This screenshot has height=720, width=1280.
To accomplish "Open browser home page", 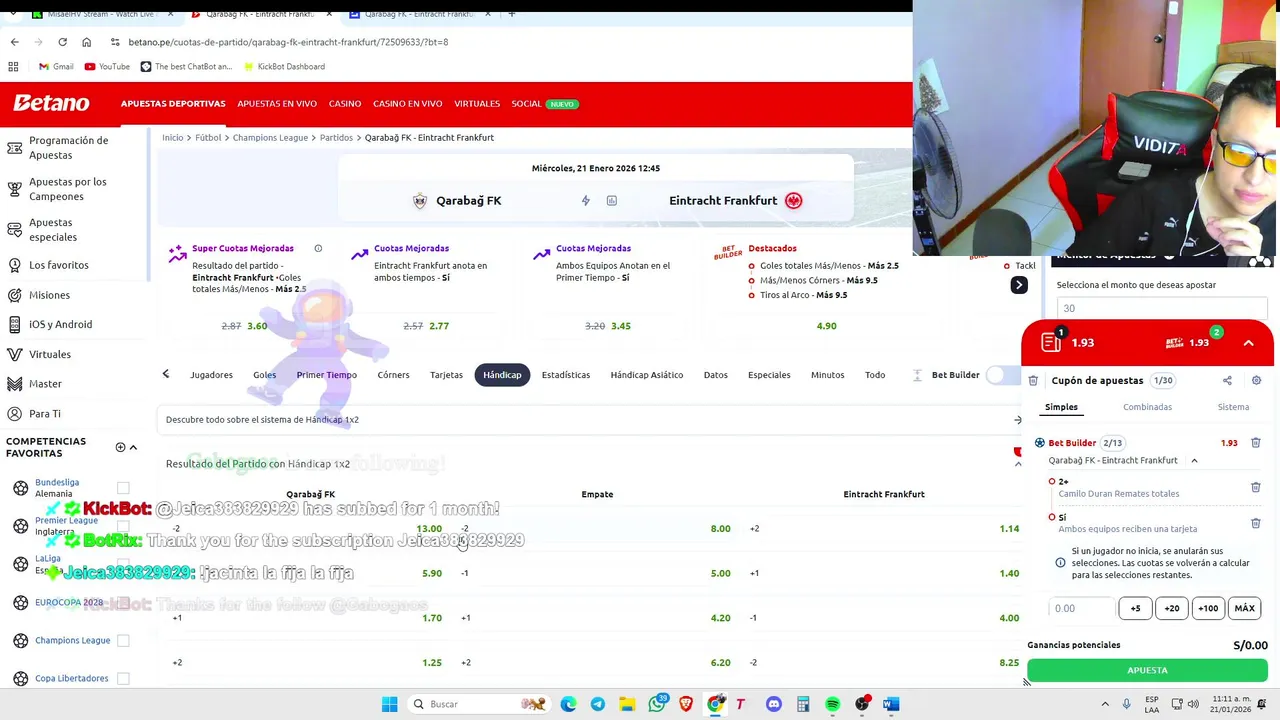I will point(86,42).
